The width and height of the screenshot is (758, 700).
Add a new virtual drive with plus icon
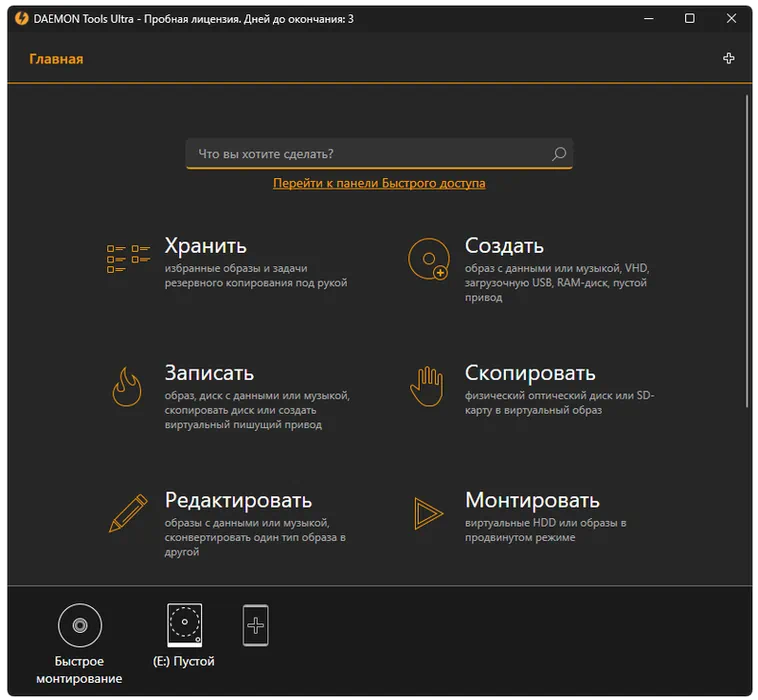pos(255,625)
